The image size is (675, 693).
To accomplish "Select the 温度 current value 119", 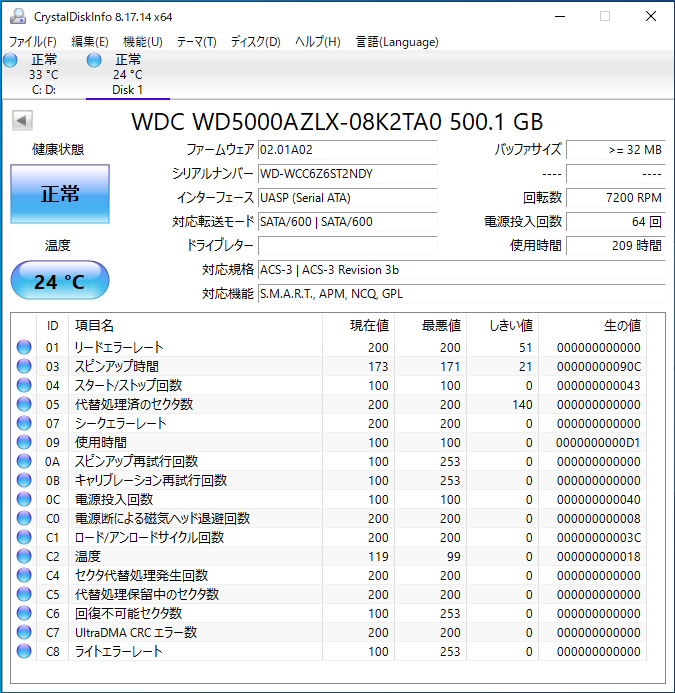I will click(x=378, y=556).
